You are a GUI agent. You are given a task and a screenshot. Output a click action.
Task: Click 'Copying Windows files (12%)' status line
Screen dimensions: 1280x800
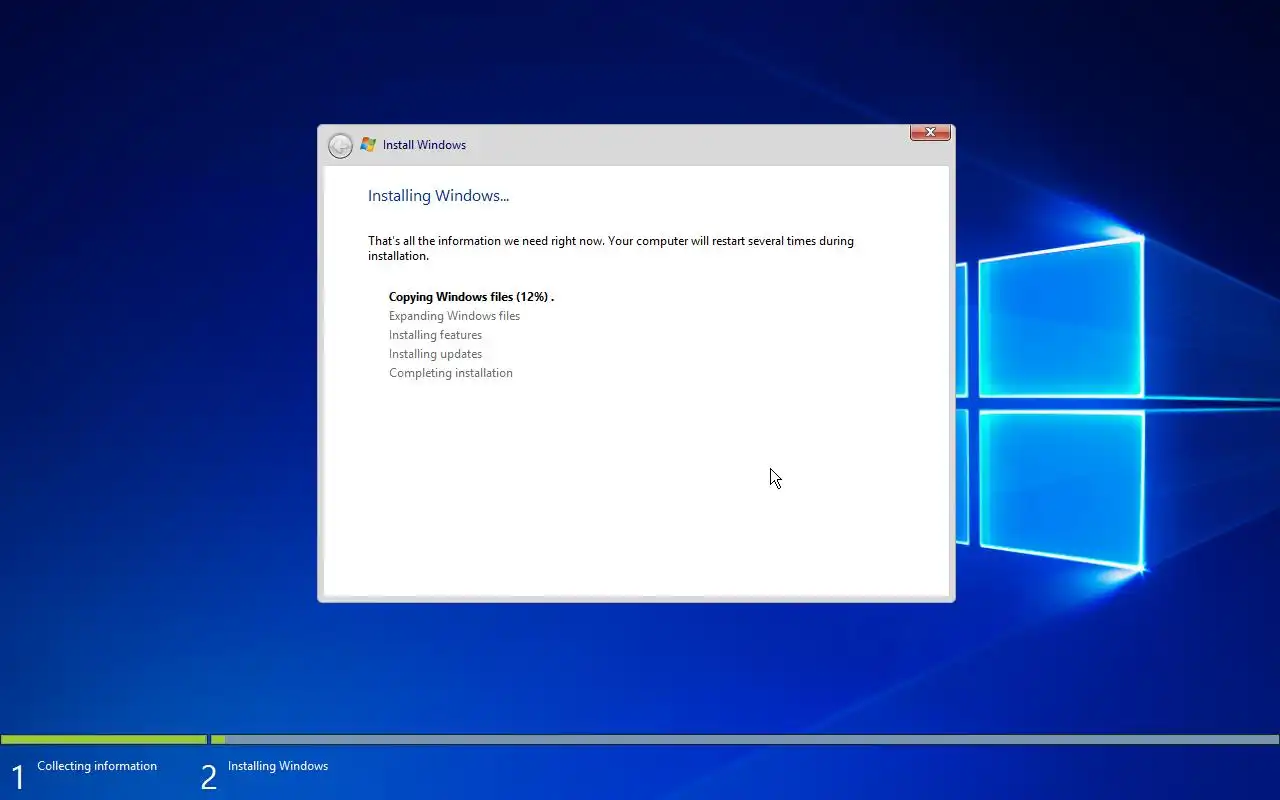pyautogui.click(x=471, y=297)
